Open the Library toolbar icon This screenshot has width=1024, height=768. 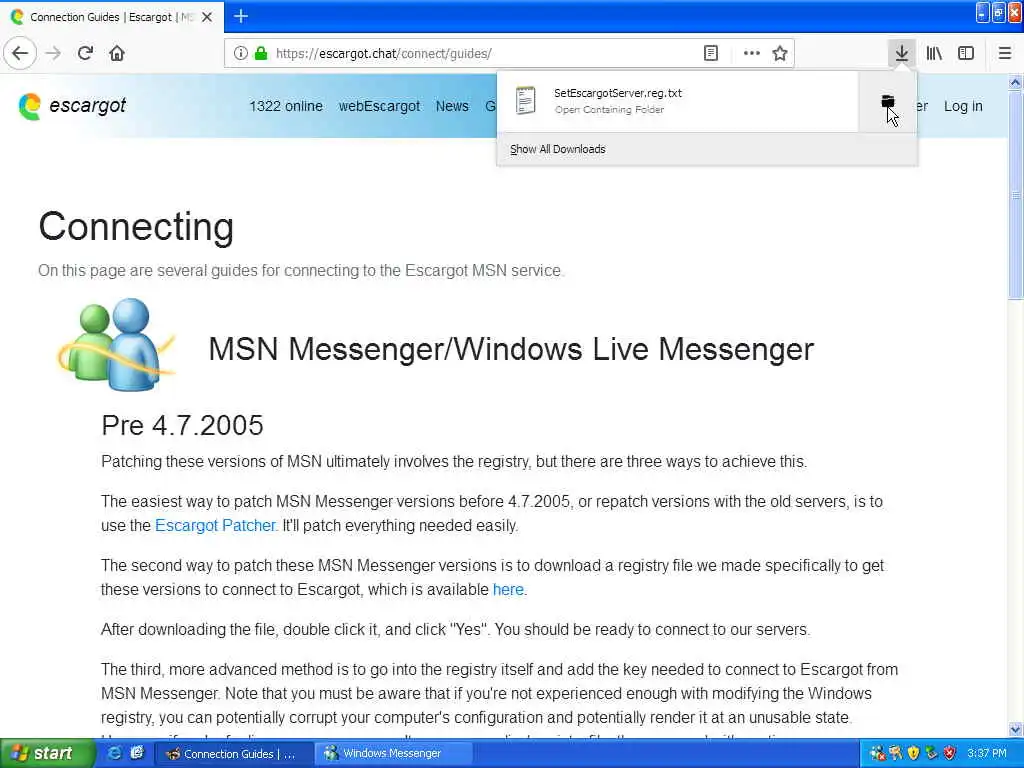pyautogui.click(x=934, y=53)
